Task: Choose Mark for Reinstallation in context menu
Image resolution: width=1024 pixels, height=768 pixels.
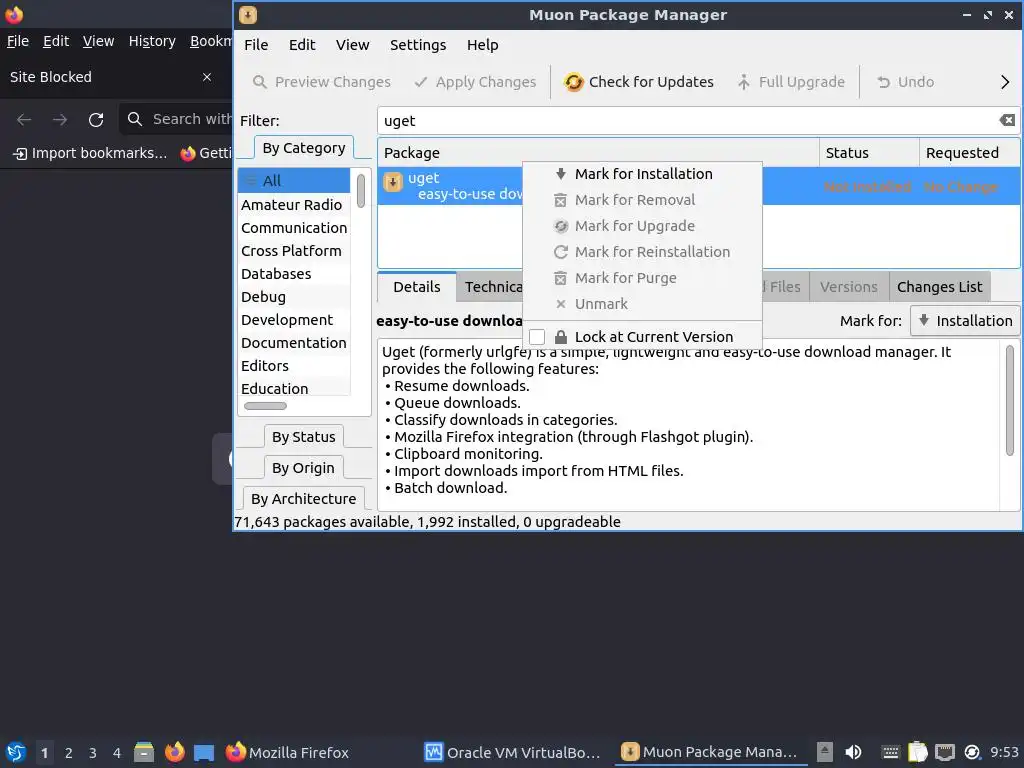Action: tap(643, 252)
